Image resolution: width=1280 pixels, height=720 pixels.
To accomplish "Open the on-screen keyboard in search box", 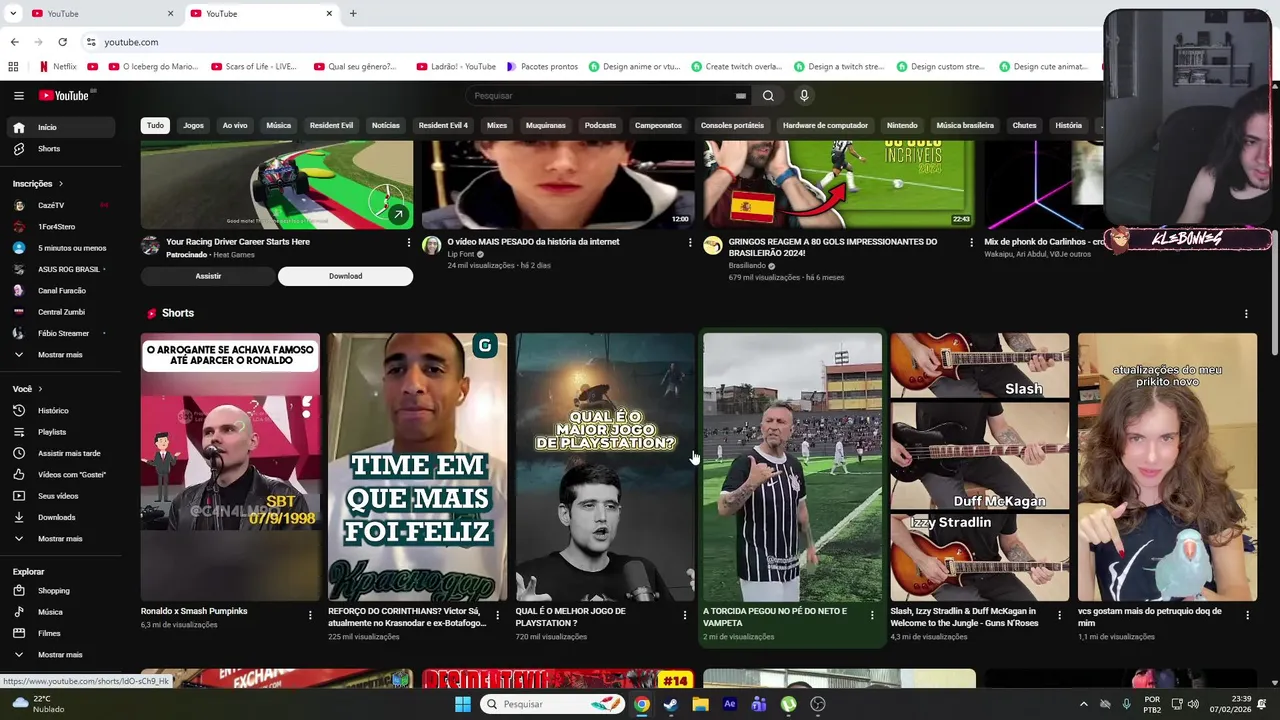I will (x=740, y=96).
